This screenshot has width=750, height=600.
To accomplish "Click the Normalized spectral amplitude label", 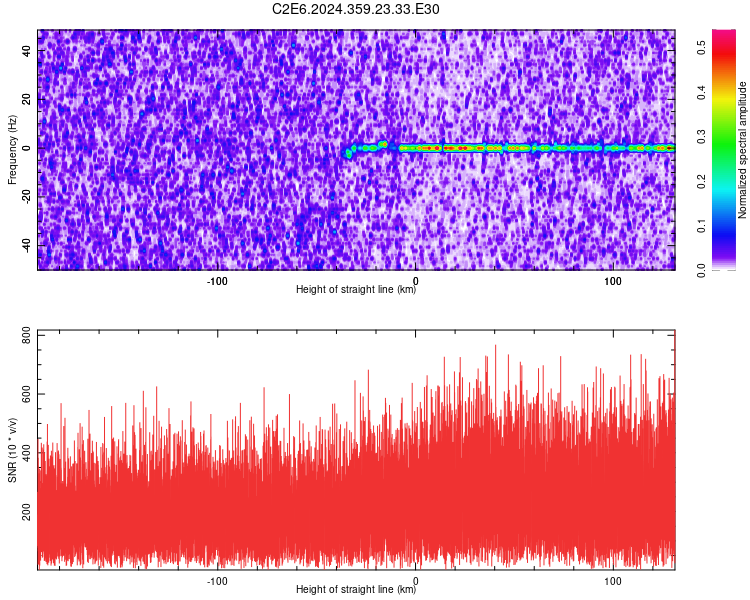I will [x=742, y=150].
